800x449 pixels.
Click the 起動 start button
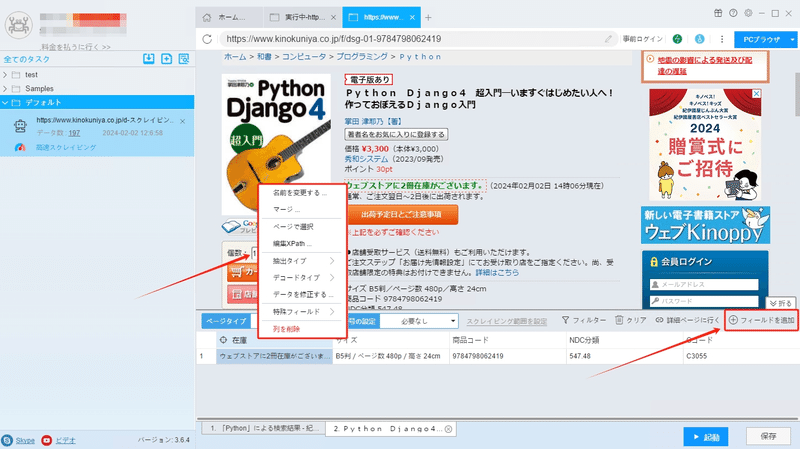(x=706, y=437)
